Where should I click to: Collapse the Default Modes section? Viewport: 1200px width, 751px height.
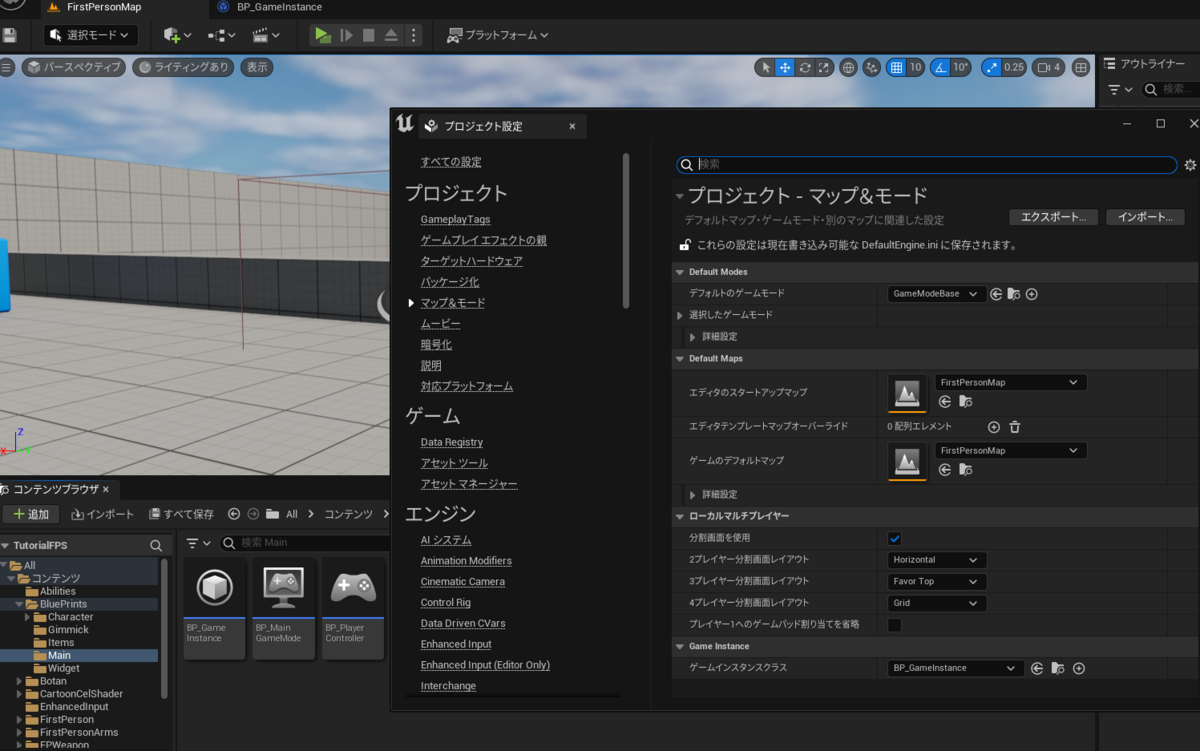click(x=680, y=272)
